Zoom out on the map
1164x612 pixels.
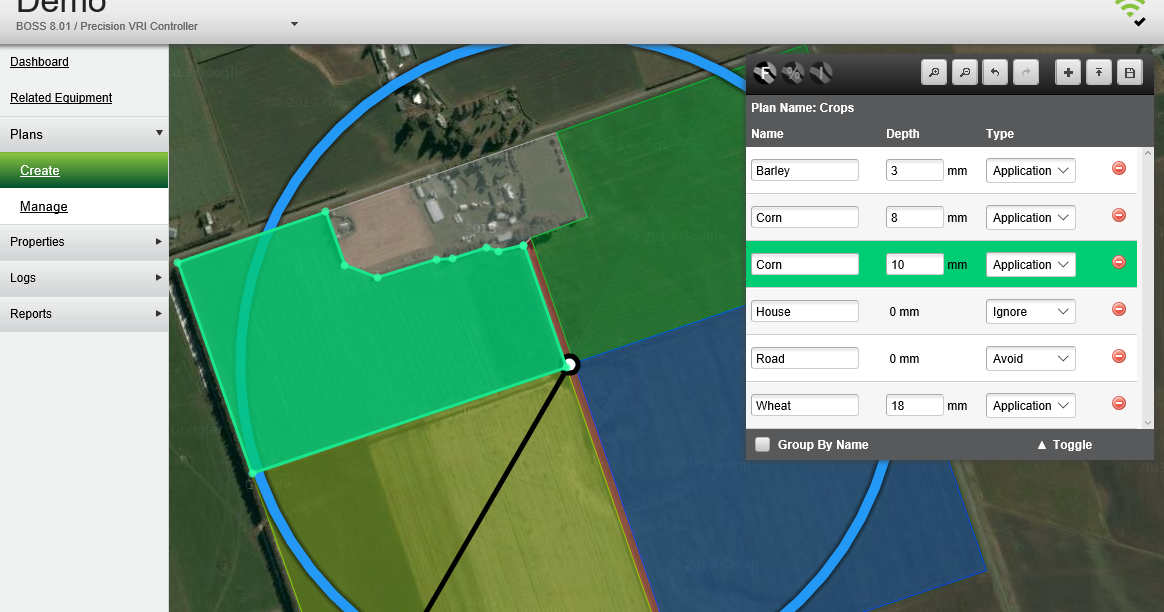(x=964, y=72)
